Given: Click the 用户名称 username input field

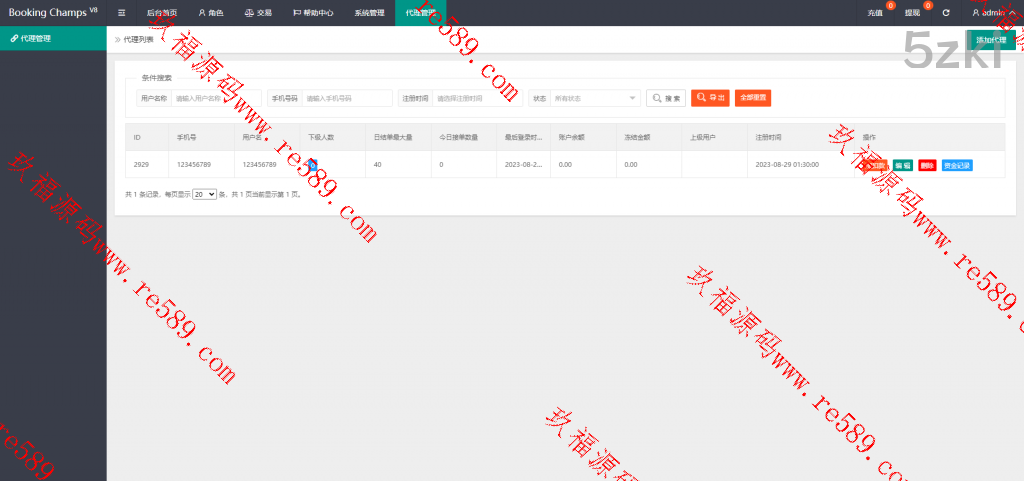Looking at the screenshot, I should click(215, 98).
